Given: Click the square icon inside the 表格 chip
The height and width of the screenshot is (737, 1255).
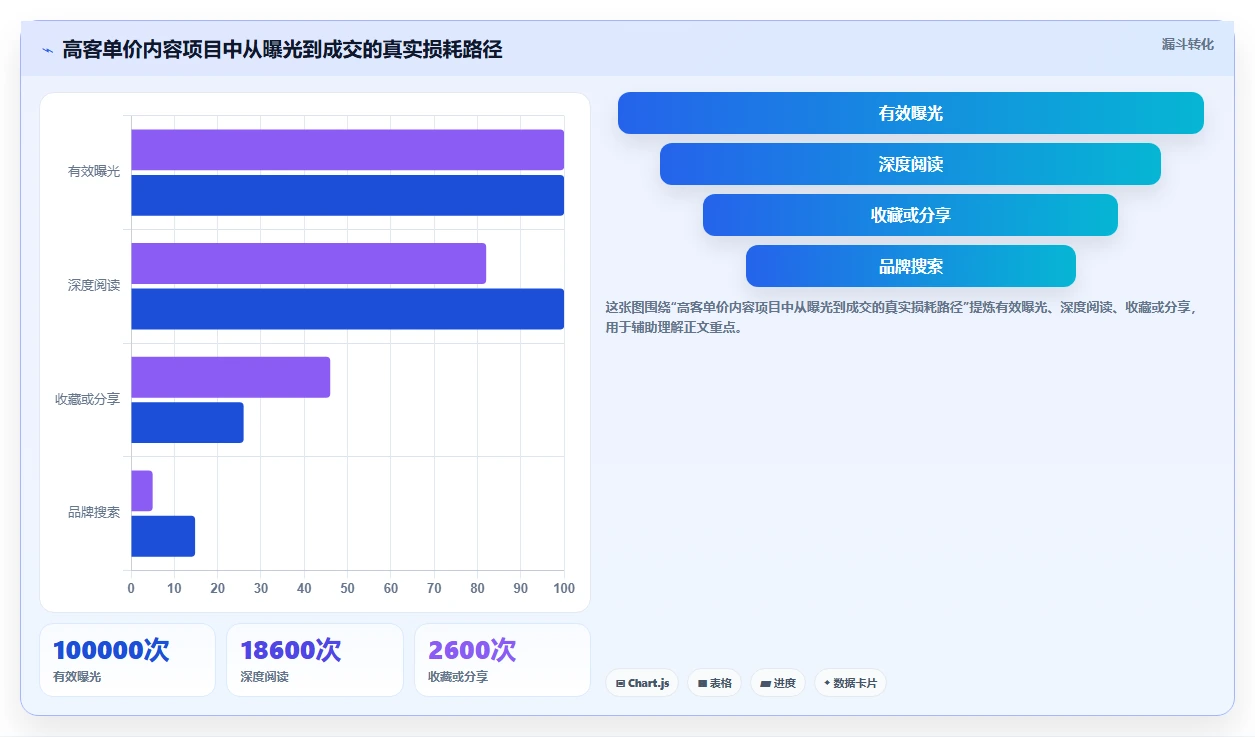Looking at the screenshot, I should (702, 683).
